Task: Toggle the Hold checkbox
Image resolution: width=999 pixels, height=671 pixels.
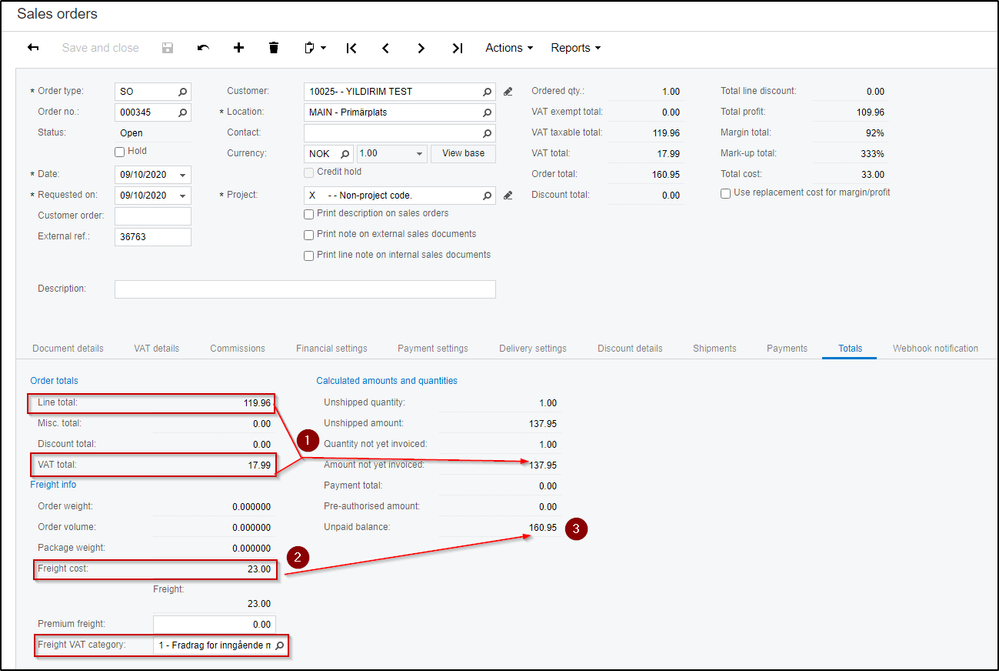Action: coord(119,152)
